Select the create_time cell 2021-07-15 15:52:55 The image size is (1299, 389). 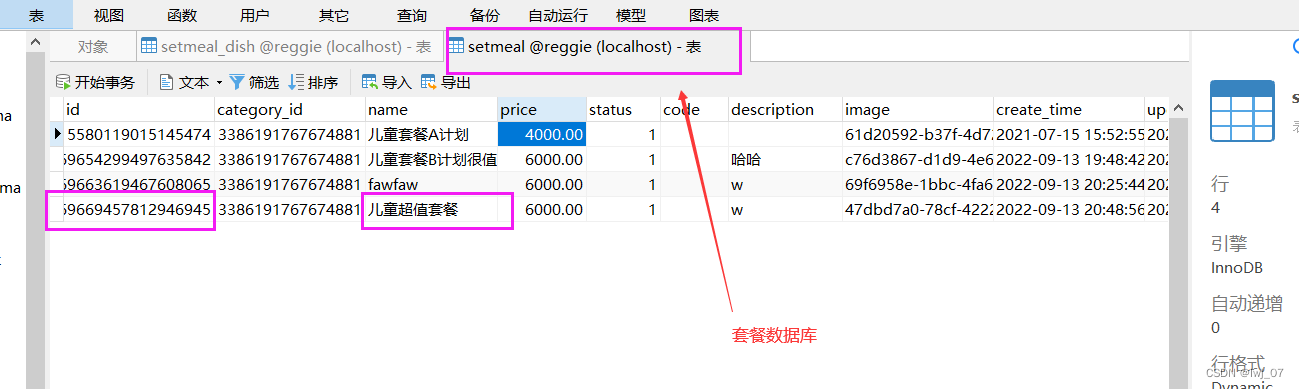[1068, 134]
